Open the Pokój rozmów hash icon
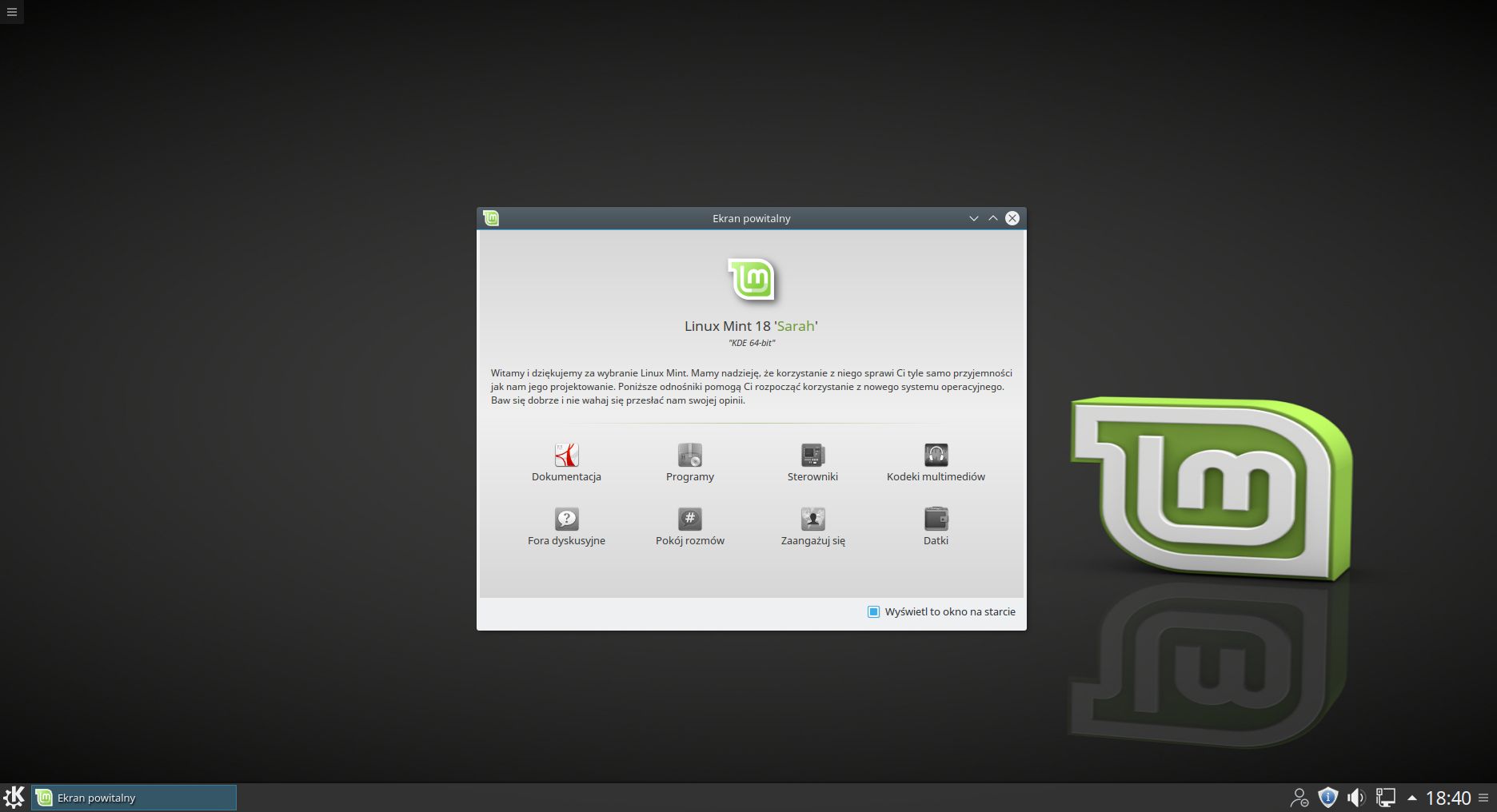Screen dimensions: 1497x812 [689, 519]
